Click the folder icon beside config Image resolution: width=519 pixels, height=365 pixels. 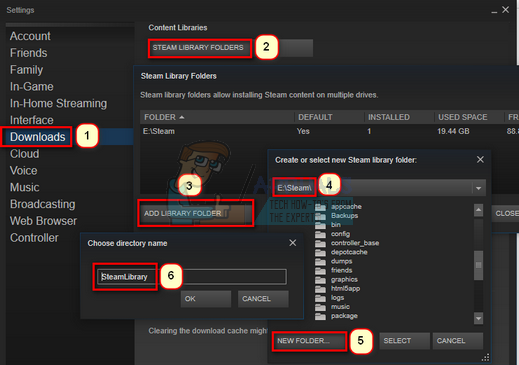point(320,234)
